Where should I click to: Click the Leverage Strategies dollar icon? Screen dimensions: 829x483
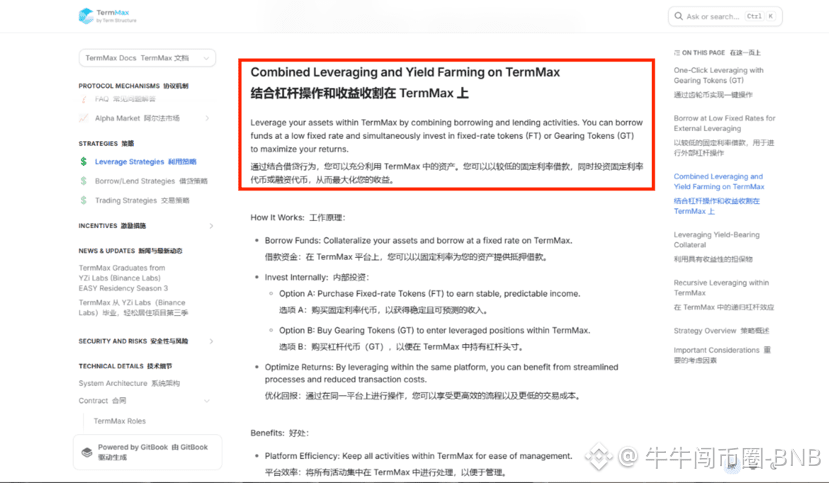pyautogui.click(x=84, y=162)
